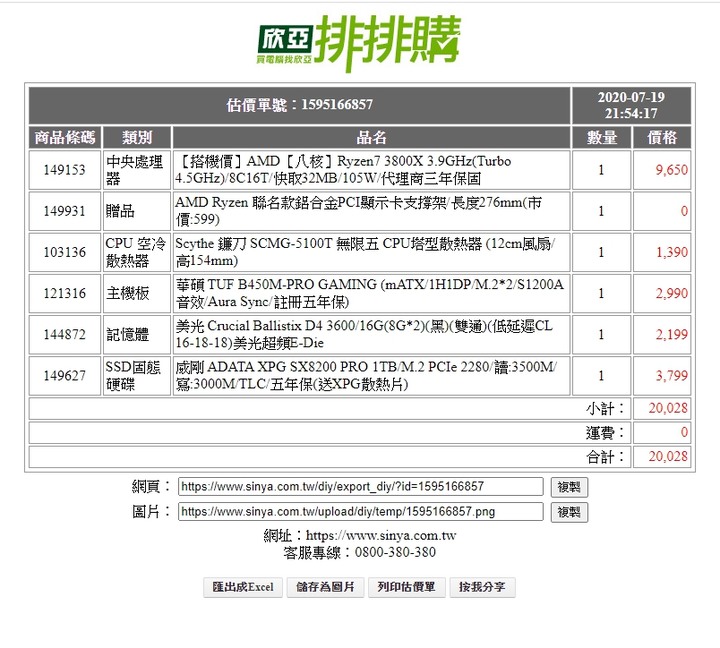The height and width of the screenshot is (648, 720).
Task: Copy the webpage URL with its 複製 button
Action: point(569,487)
